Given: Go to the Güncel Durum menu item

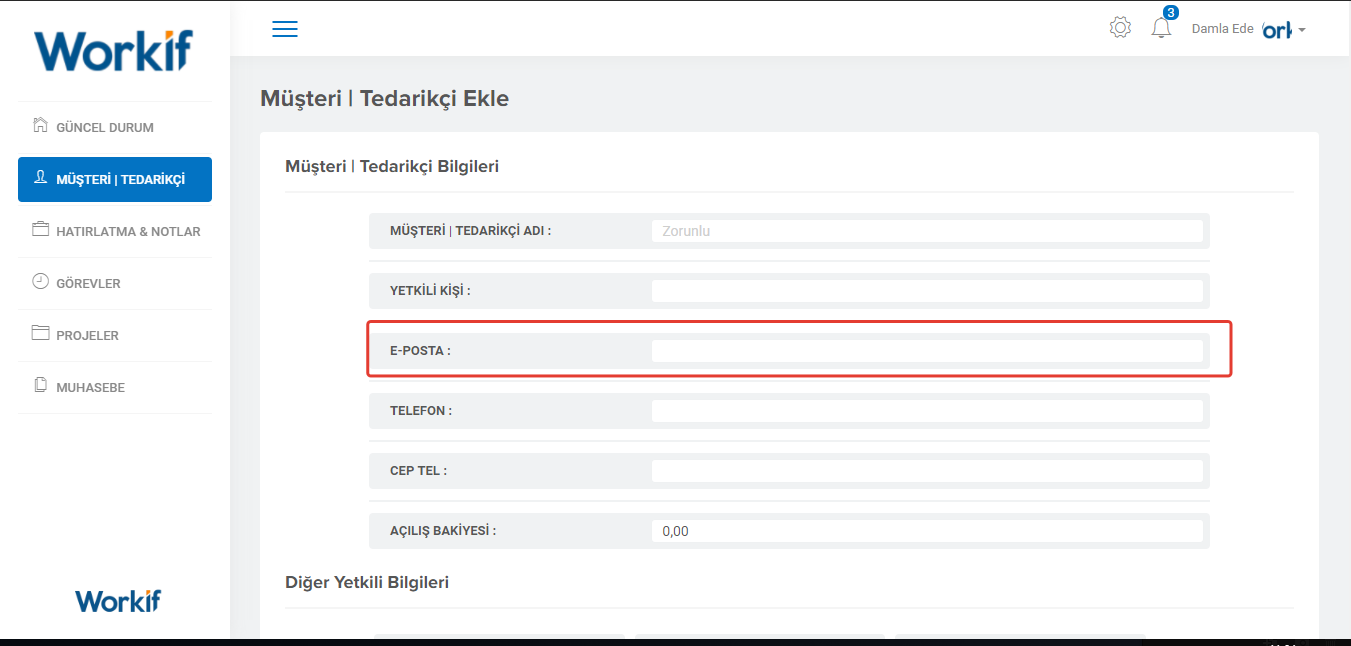Looking at the screenshot, I should (x=105, y=128).
